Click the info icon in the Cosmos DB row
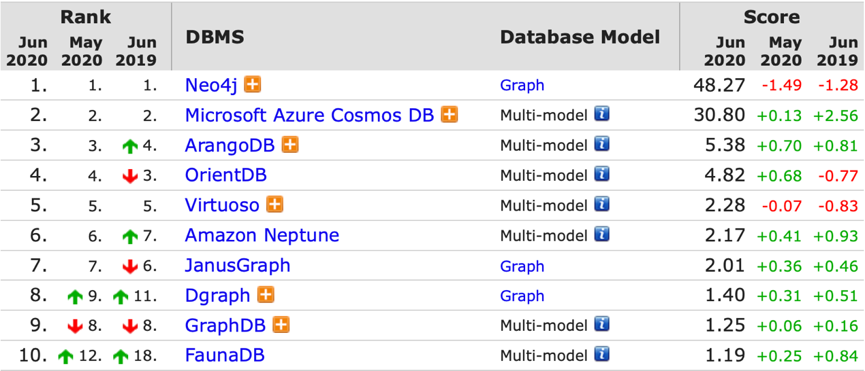 (x=601, y=115)
